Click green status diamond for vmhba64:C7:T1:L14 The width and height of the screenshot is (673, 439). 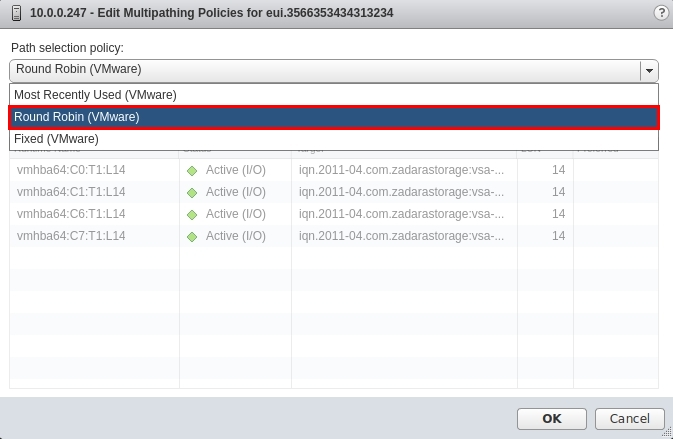[192, 236]
